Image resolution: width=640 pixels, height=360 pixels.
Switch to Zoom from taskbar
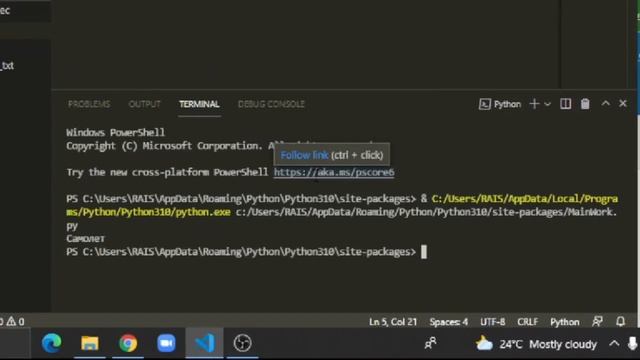point(166,343)
